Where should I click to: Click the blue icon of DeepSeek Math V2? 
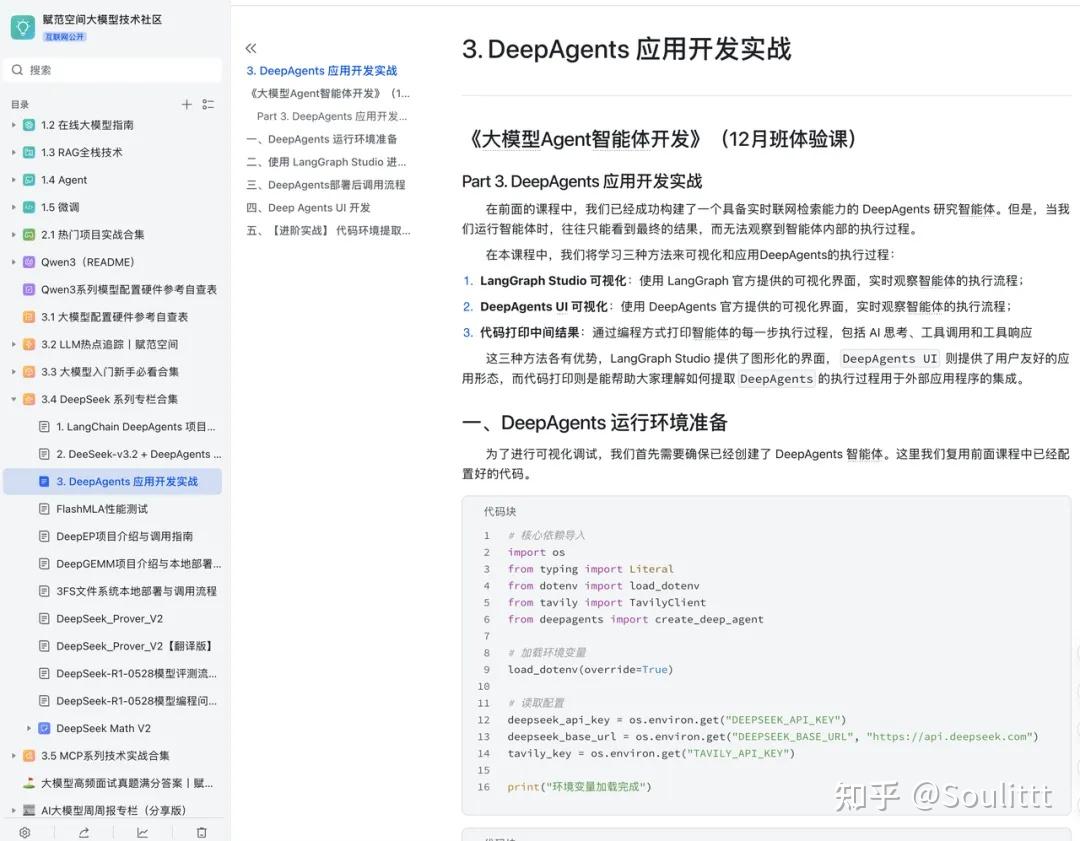pos(44,728)
